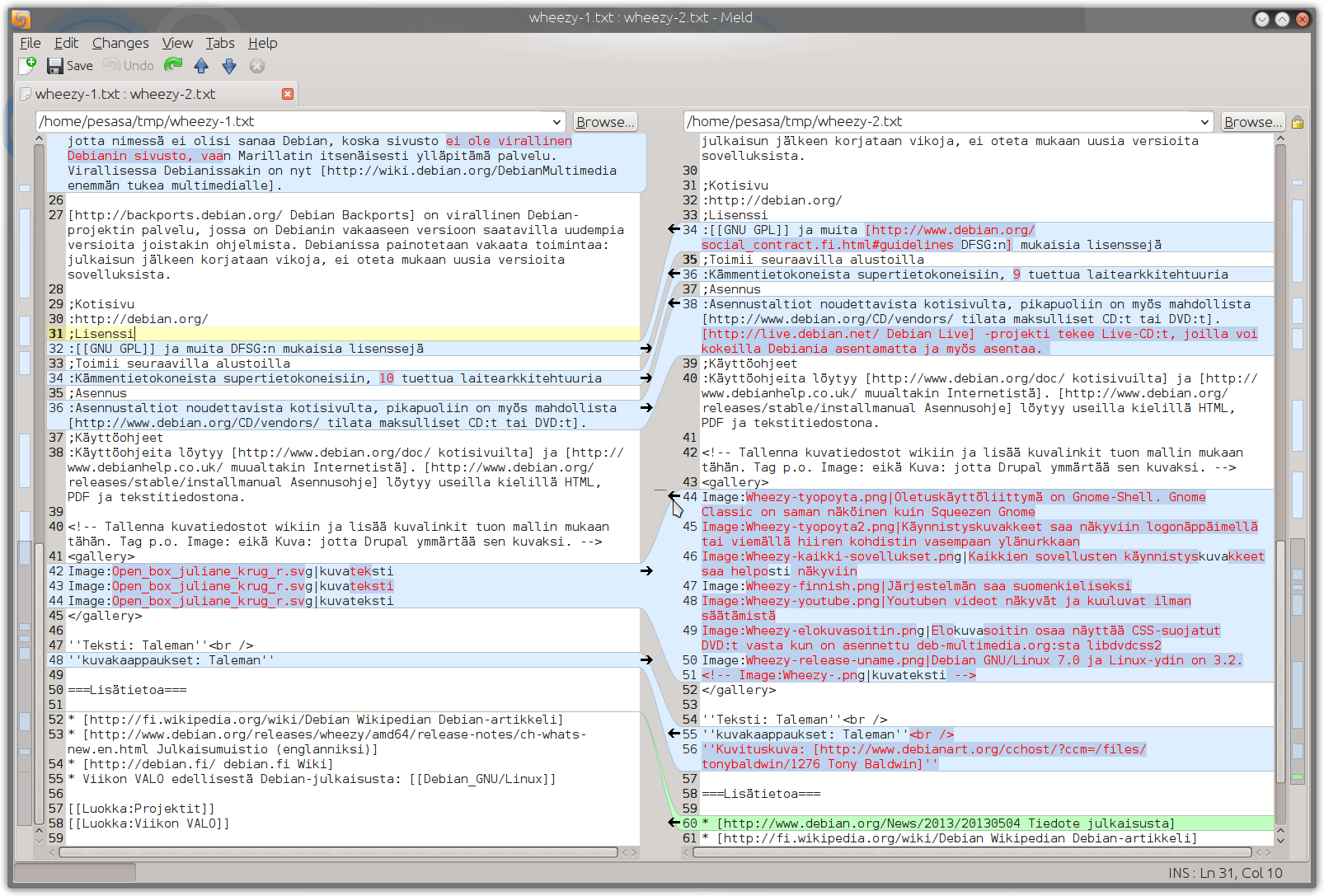
Task: Go to next change with down arrow
Action: [x=229, y=66]
